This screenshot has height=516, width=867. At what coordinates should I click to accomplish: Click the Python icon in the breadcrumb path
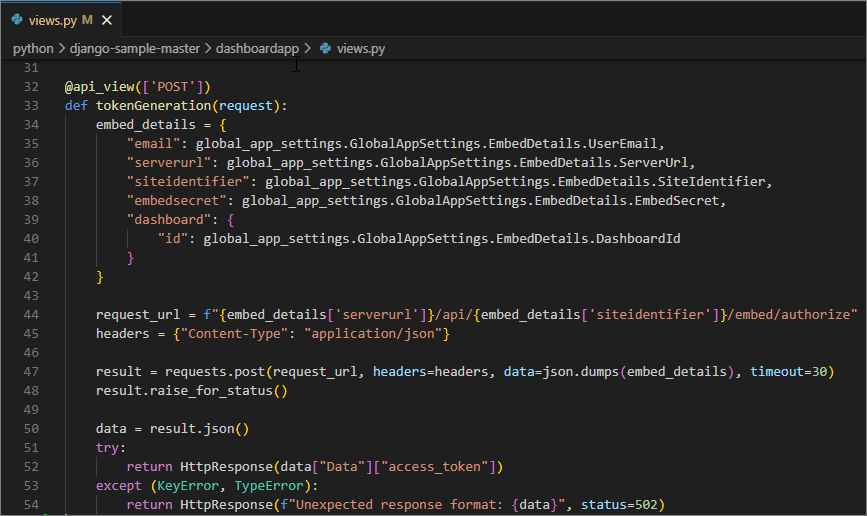(x=325, y=48)
